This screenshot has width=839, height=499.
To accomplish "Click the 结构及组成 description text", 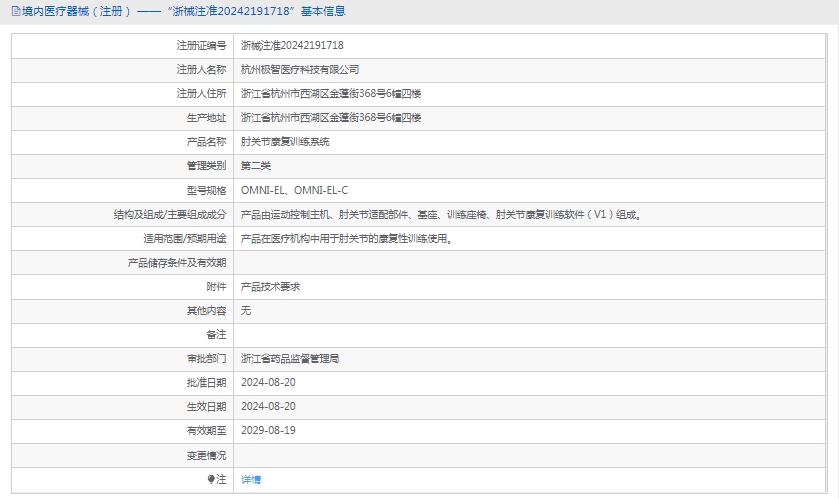I will (x=440, y=214).
